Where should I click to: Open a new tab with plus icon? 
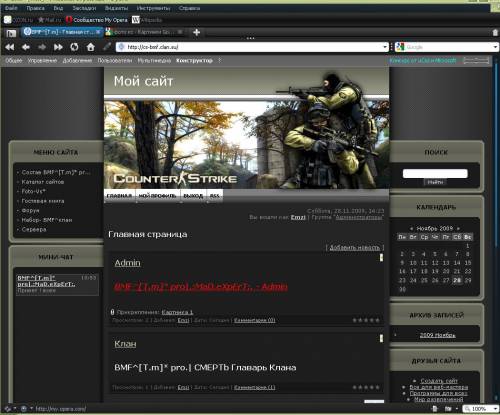click(x=197, y=32)
